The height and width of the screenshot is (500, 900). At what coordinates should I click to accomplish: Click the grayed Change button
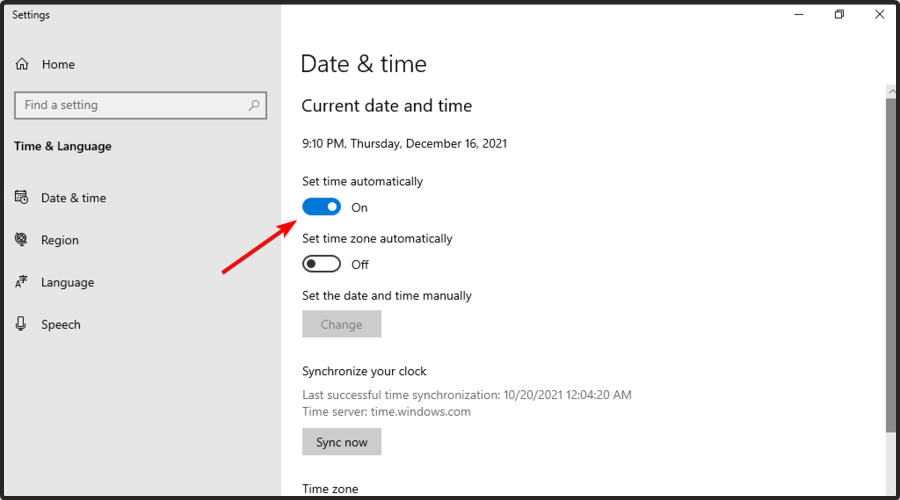[x=342, y=324]
